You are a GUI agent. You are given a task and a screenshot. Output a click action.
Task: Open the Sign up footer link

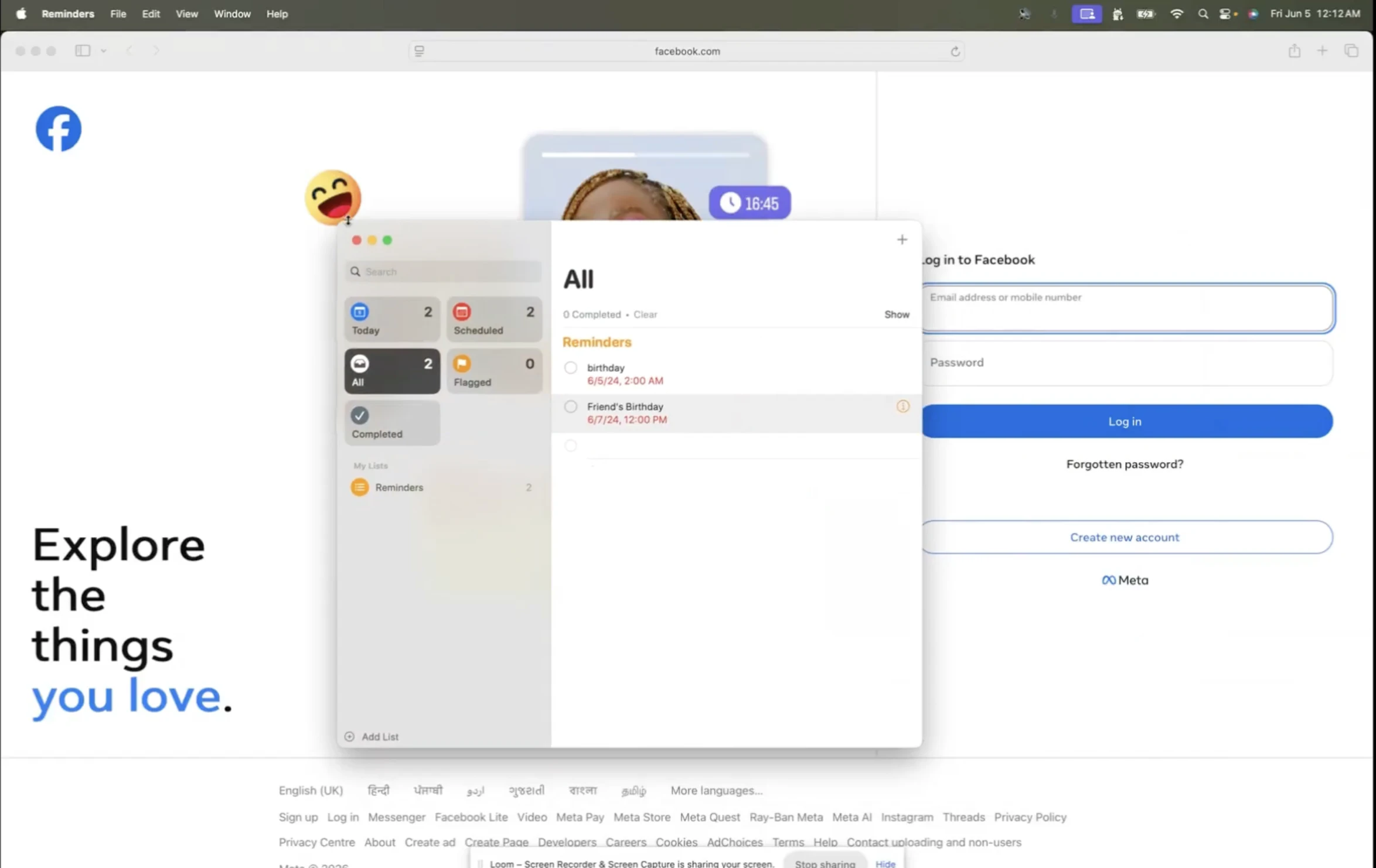click(298, 817)
